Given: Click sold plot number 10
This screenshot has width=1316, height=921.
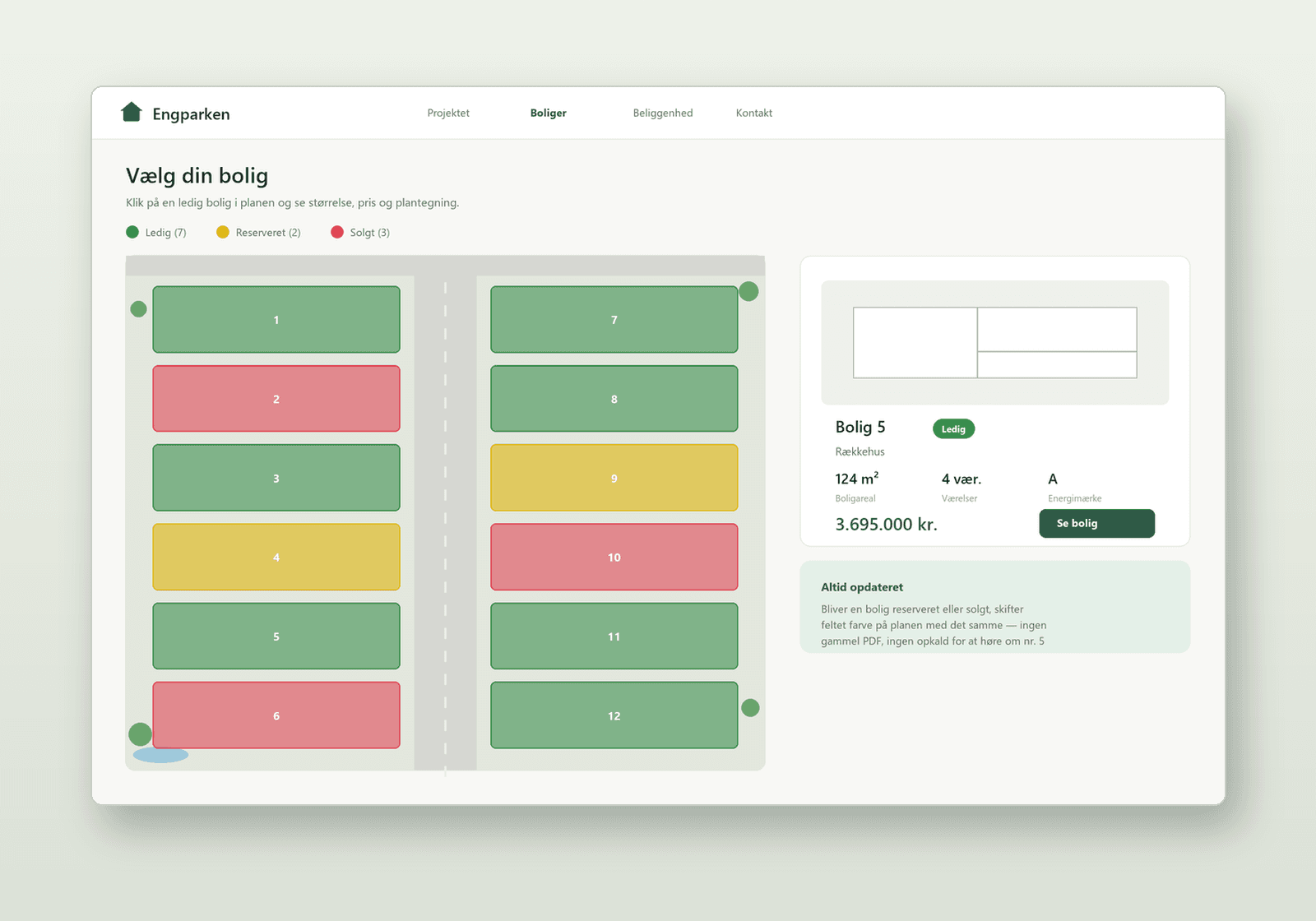Looking at the screenshot, I should click(614, 557).
